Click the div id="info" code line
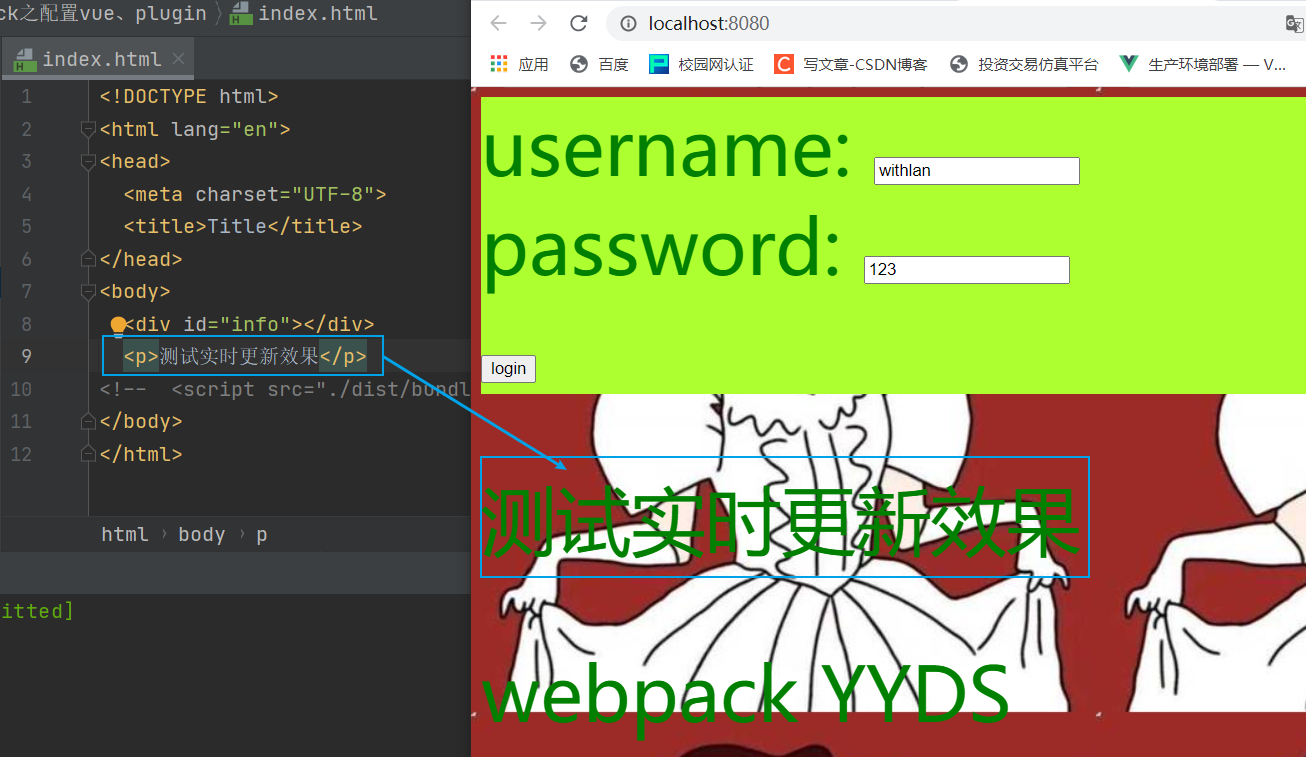This screenshot has width=1306, height=757. (249, 324)
